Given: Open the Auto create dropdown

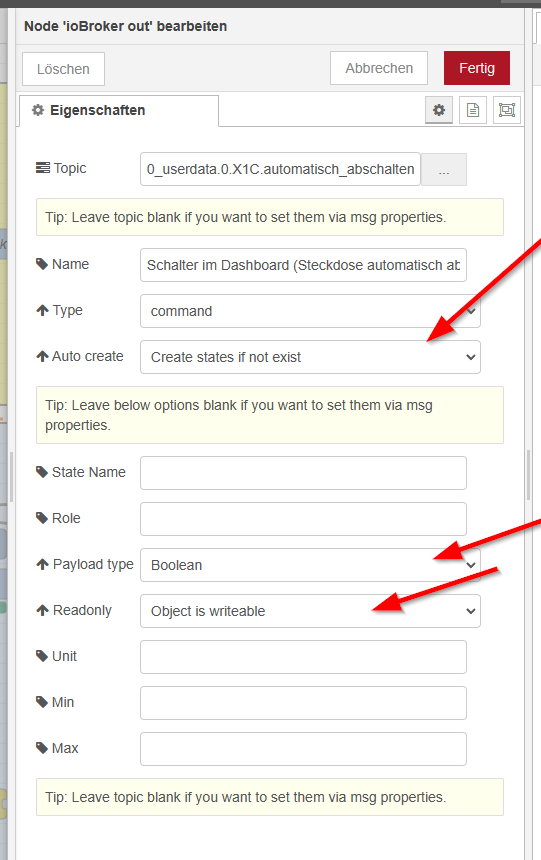Looking at the screenshot, I should pos(311,357).
